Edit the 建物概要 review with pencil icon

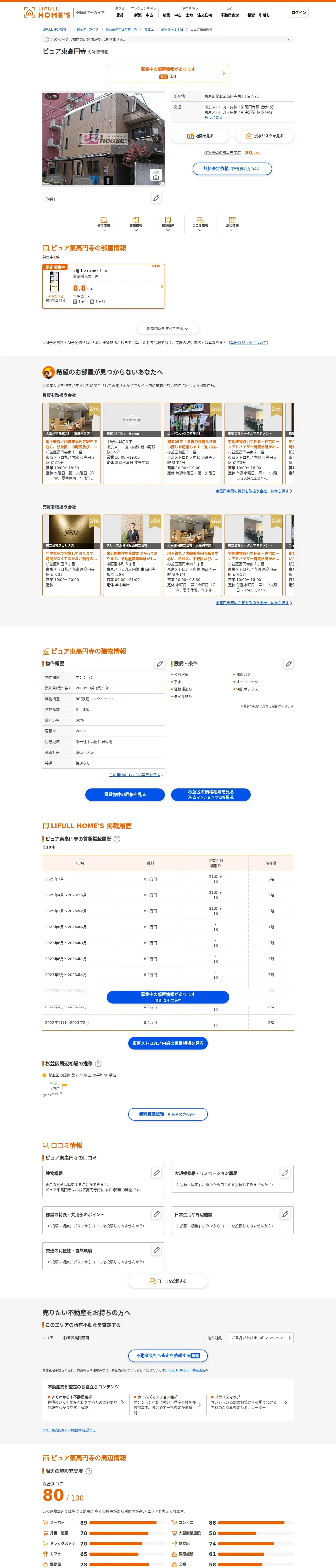[x=156, y=1173]
